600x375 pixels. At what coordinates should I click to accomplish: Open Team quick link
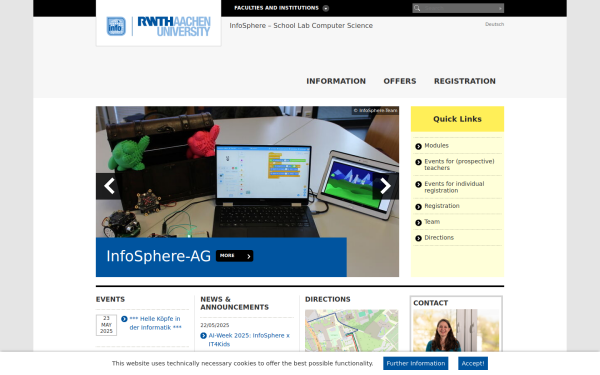click(432, 222)
